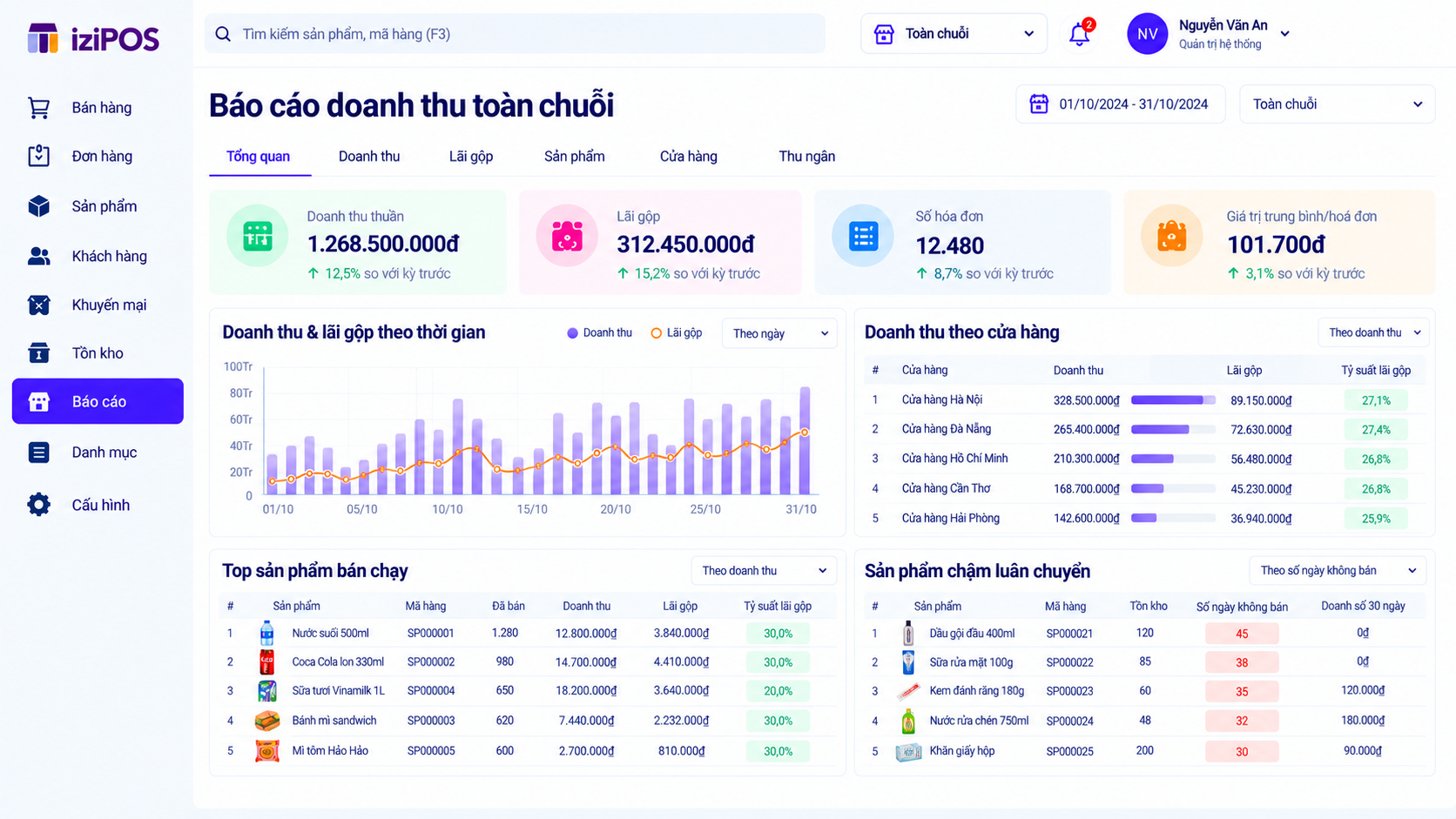Open Theo doanh thu dropdown in store revenue
This screenshot has width=1456, height=819.
[x=1373, y=332]
